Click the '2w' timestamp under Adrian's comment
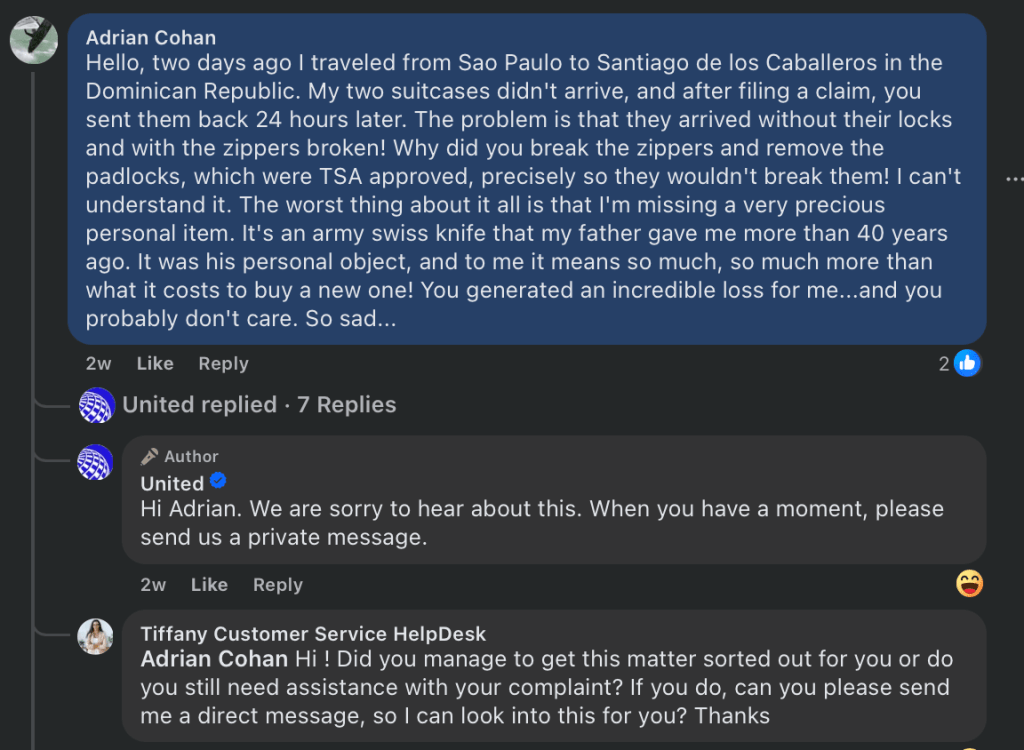 (99, 364)
